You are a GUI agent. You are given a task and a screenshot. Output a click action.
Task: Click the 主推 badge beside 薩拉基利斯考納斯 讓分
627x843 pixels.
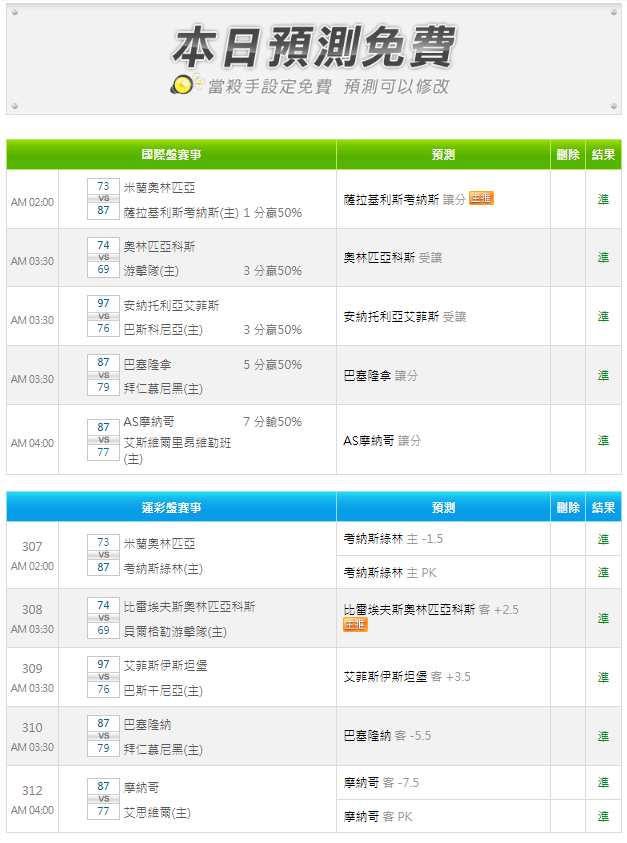(481, 198)
